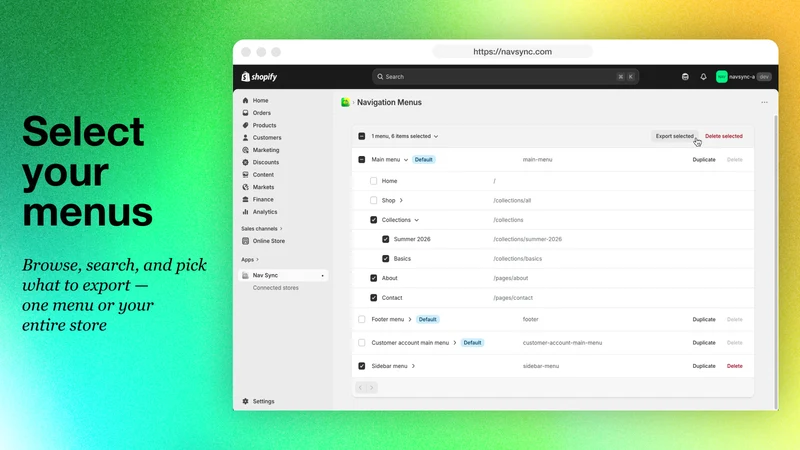The width and height of the screenshot is (800, 450).
Task: Click the Search field in top bar
Action: [505, 77]
